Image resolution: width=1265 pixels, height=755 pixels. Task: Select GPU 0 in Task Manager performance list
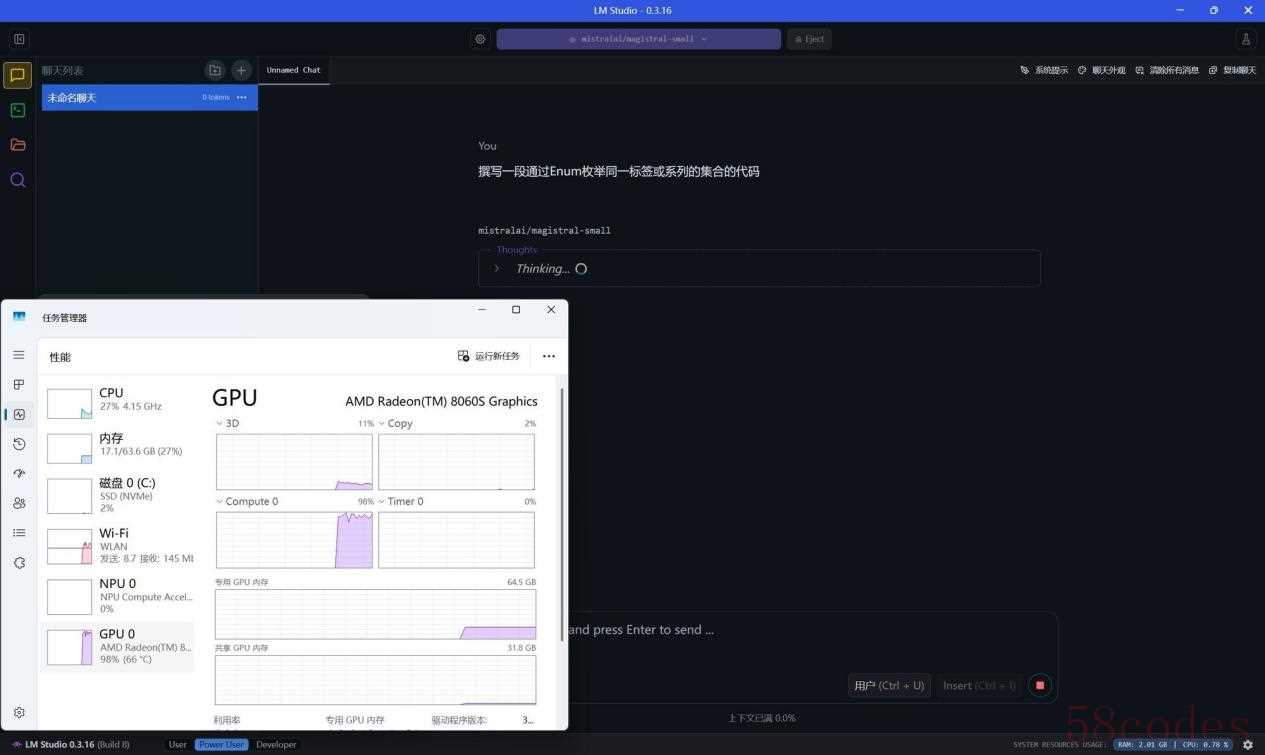coord(118,646)
